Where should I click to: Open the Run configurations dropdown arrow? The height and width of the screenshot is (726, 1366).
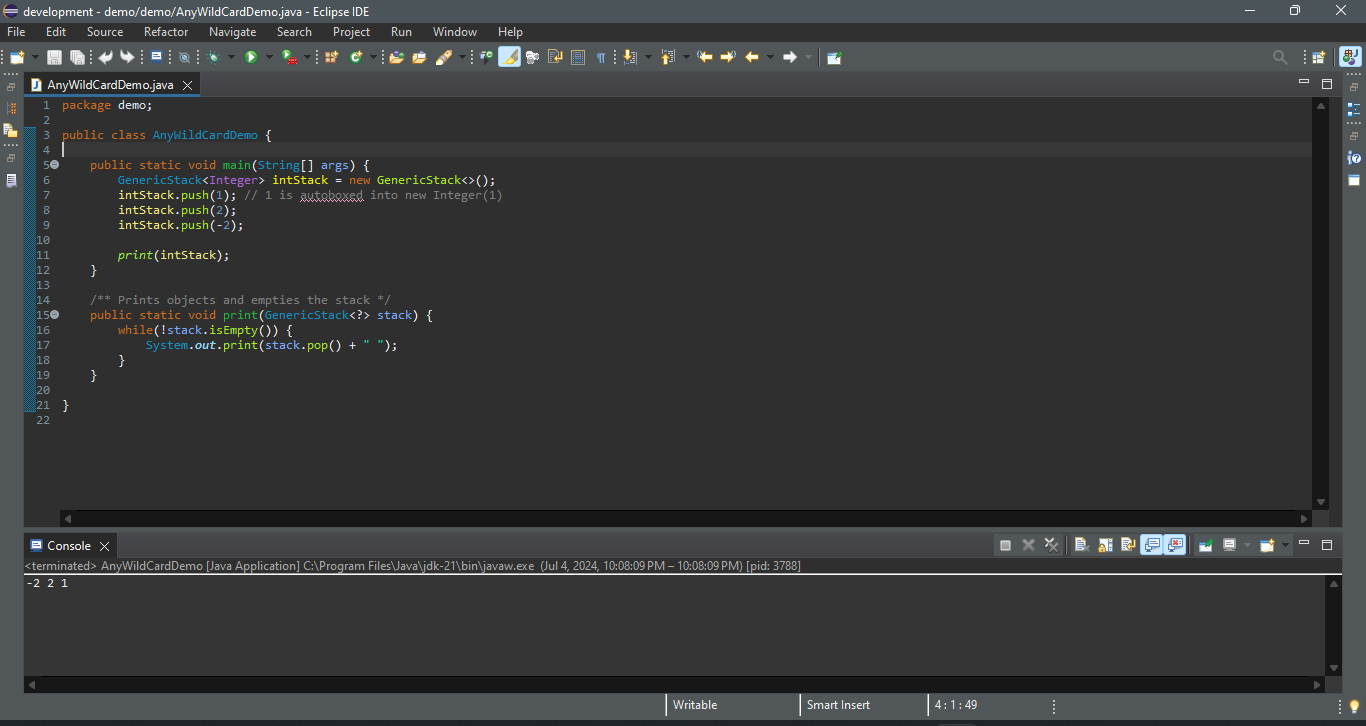(x=269, y=58)
